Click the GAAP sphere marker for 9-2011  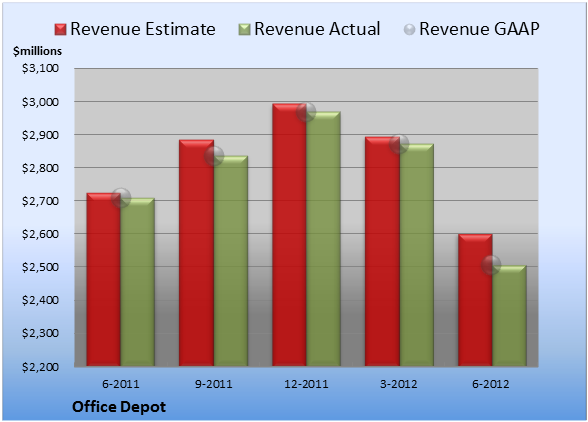tap(214, 156)
